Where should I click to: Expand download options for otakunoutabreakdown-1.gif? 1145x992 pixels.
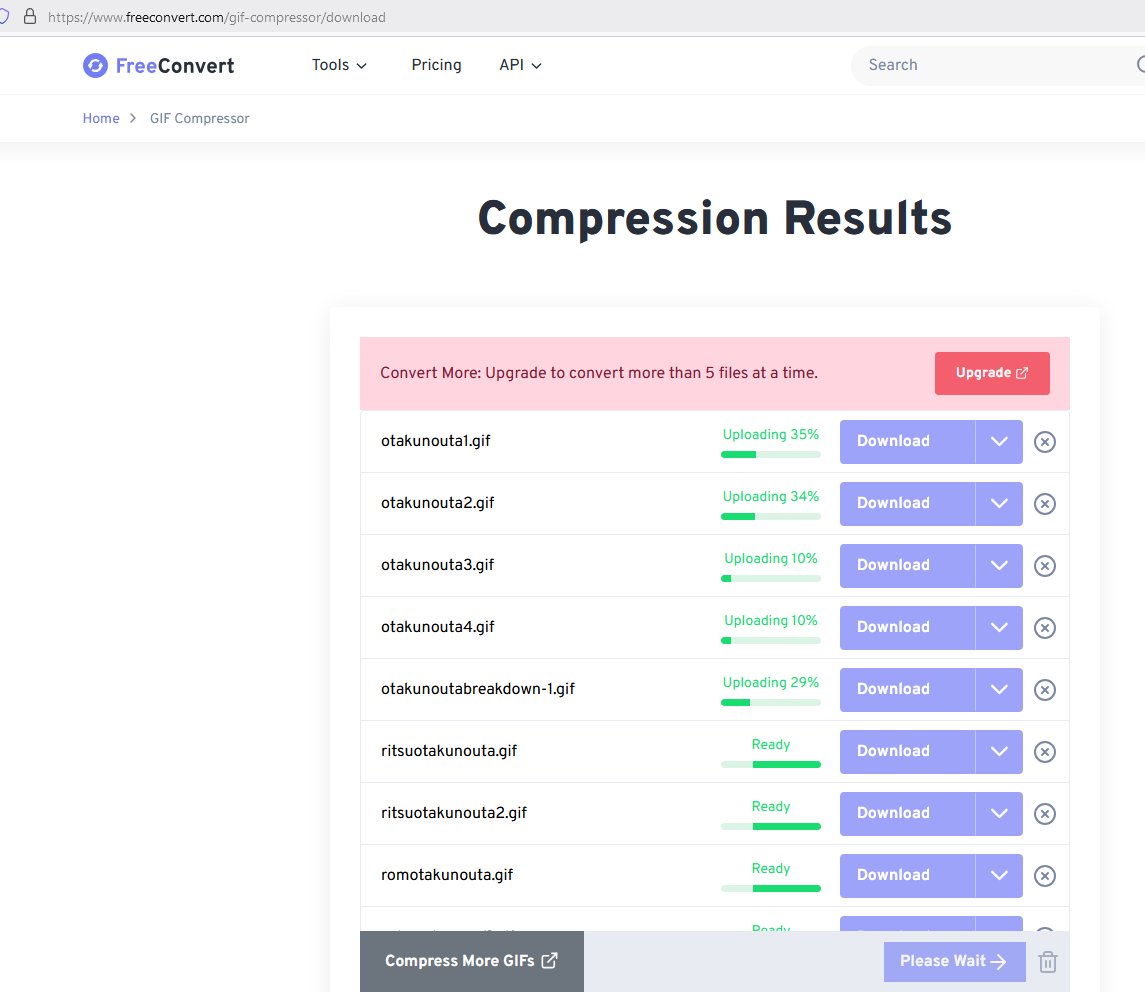point(999,690)
